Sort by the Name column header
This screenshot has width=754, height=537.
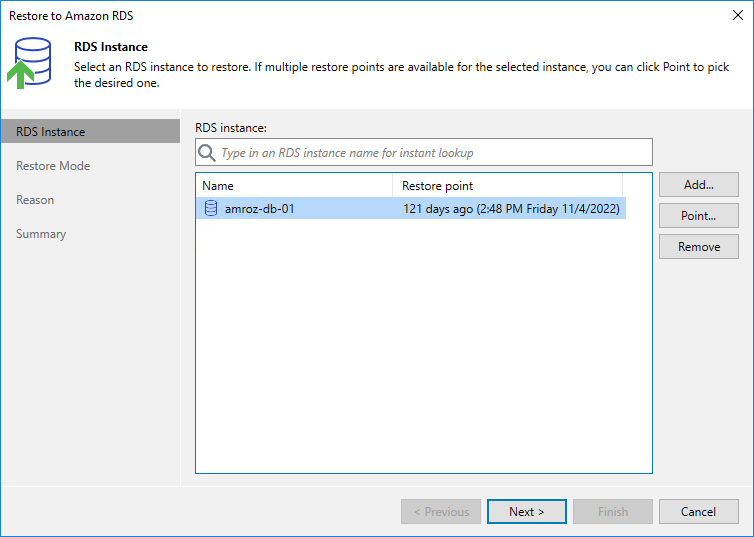click(x=294, y=186)
